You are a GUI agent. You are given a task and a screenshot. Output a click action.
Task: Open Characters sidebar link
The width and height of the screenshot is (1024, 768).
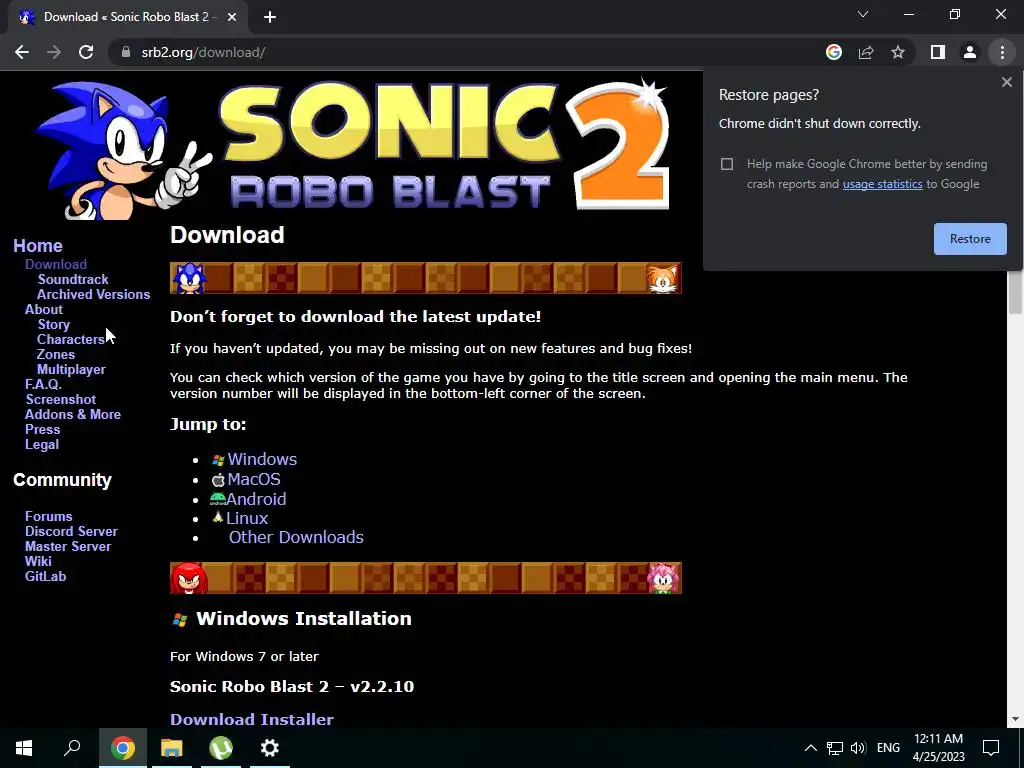71,340
